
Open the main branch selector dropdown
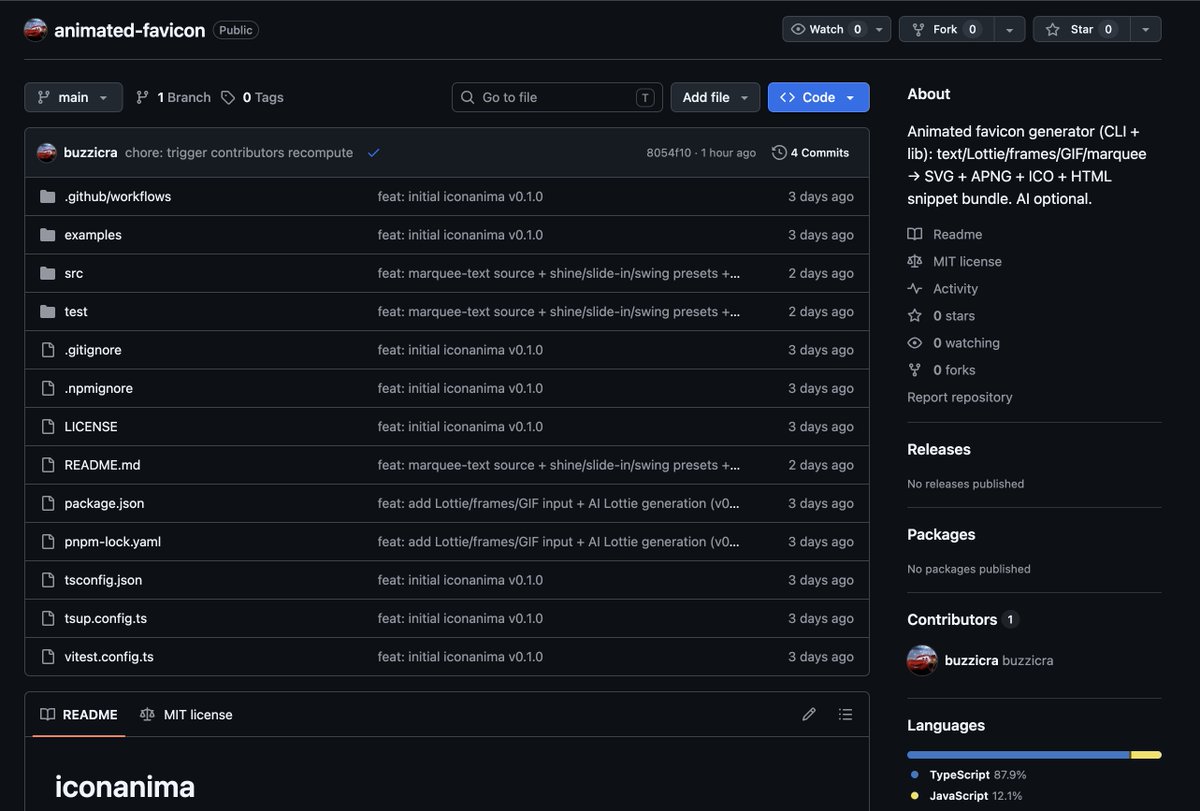[x=73, y=97]
